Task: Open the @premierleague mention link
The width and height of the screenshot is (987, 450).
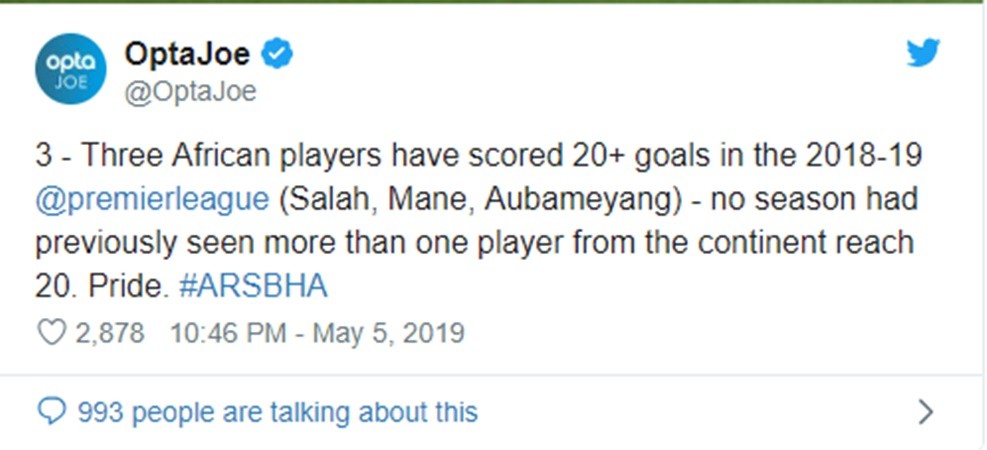Action: pos(153,198)
